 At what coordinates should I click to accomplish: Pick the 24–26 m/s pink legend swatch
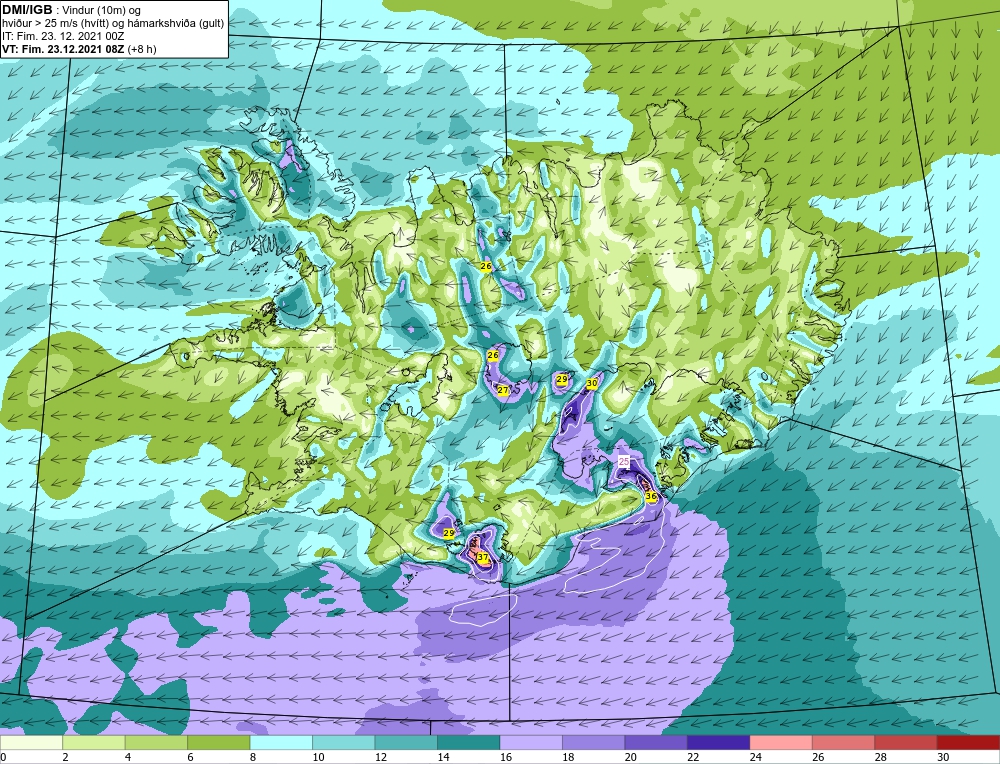[x=781, y=742]
